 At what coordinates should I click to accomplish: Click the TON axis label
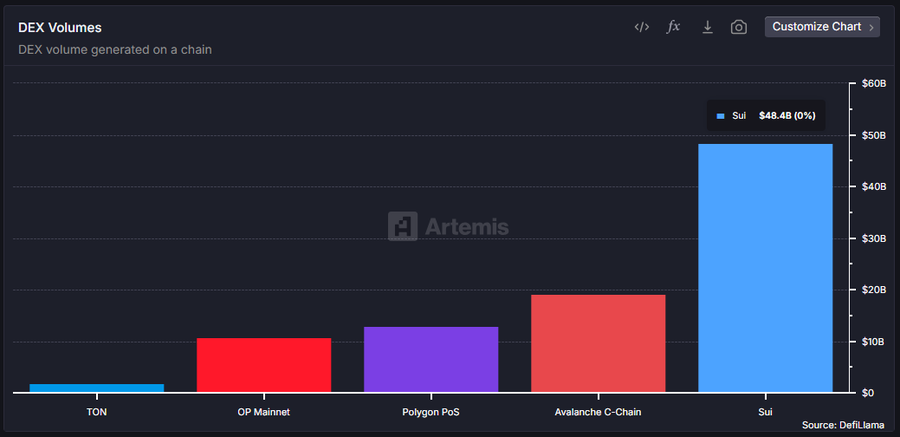[97, 412]
